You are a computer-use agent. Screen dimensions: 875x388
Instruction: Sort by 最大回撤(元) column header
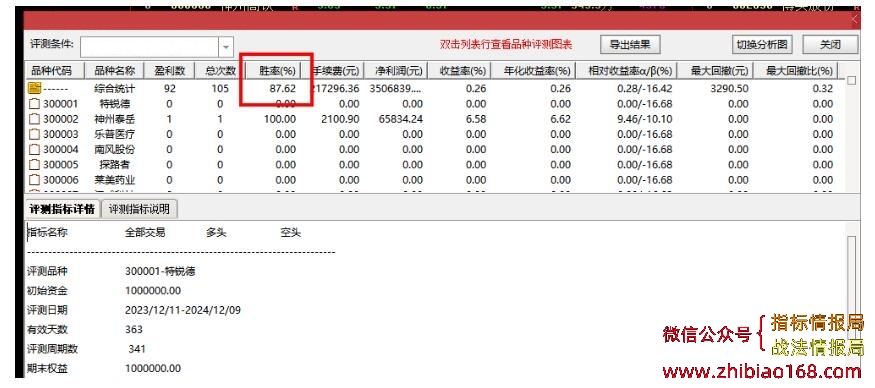coord(716,71)
